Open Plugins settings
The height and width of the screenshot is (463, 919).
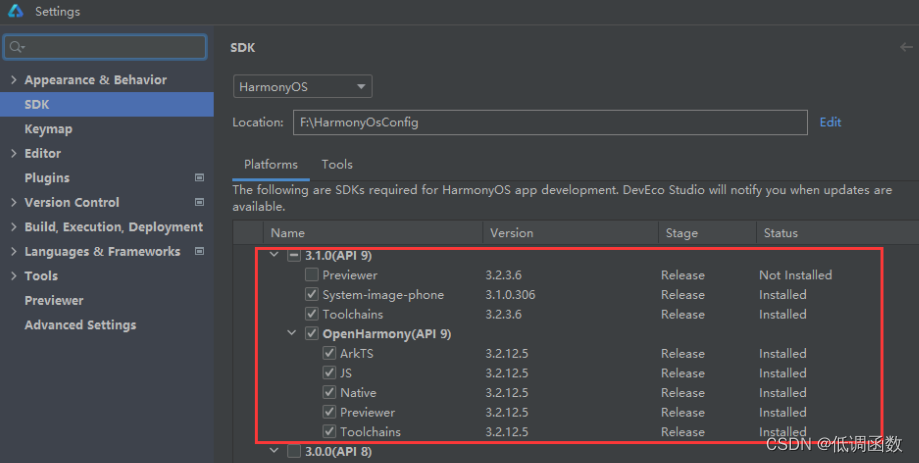(x=47, y=178)
